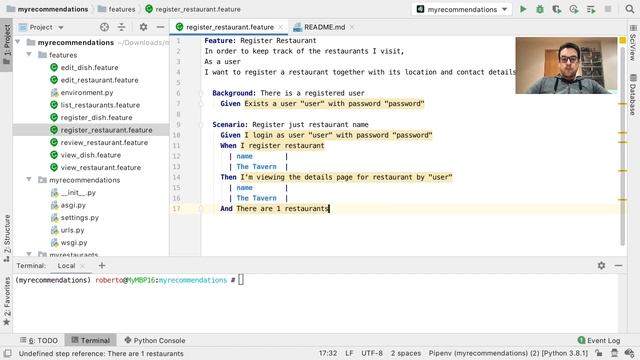This screenshot has height=360, width=640.
Task: Fold the Scenario block in gutter
Action: pos(200,124)
